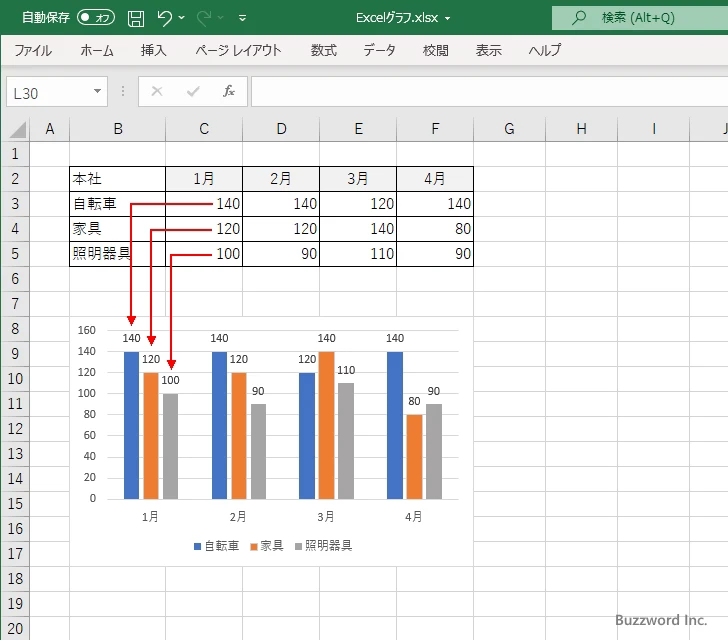Select row 18 header
The image size is (728, 640).
15,579
